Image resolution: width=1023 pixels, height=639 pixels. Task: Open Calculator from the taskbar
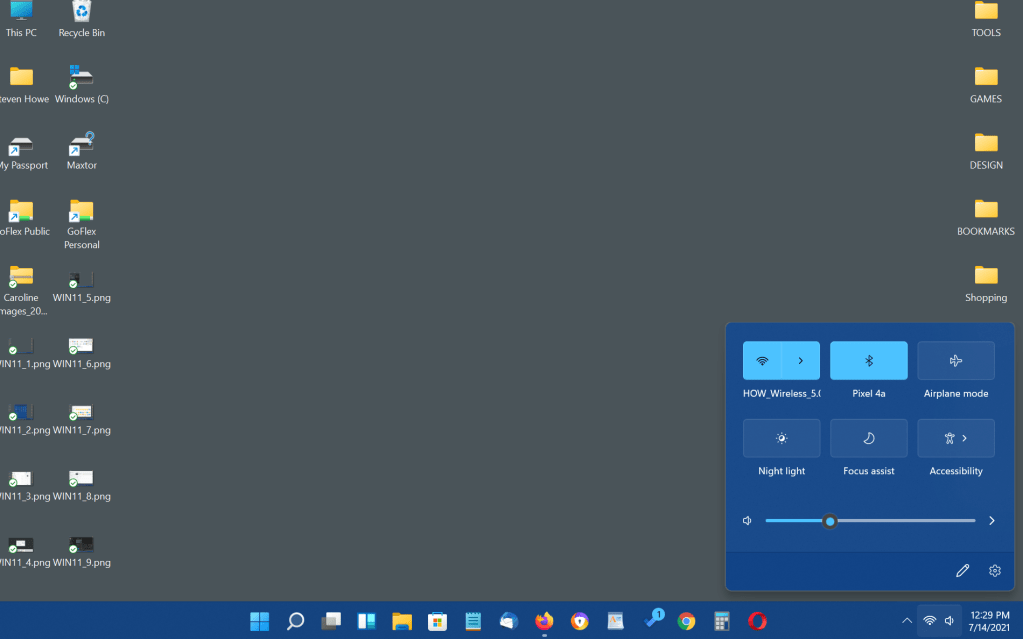(721, 621)
